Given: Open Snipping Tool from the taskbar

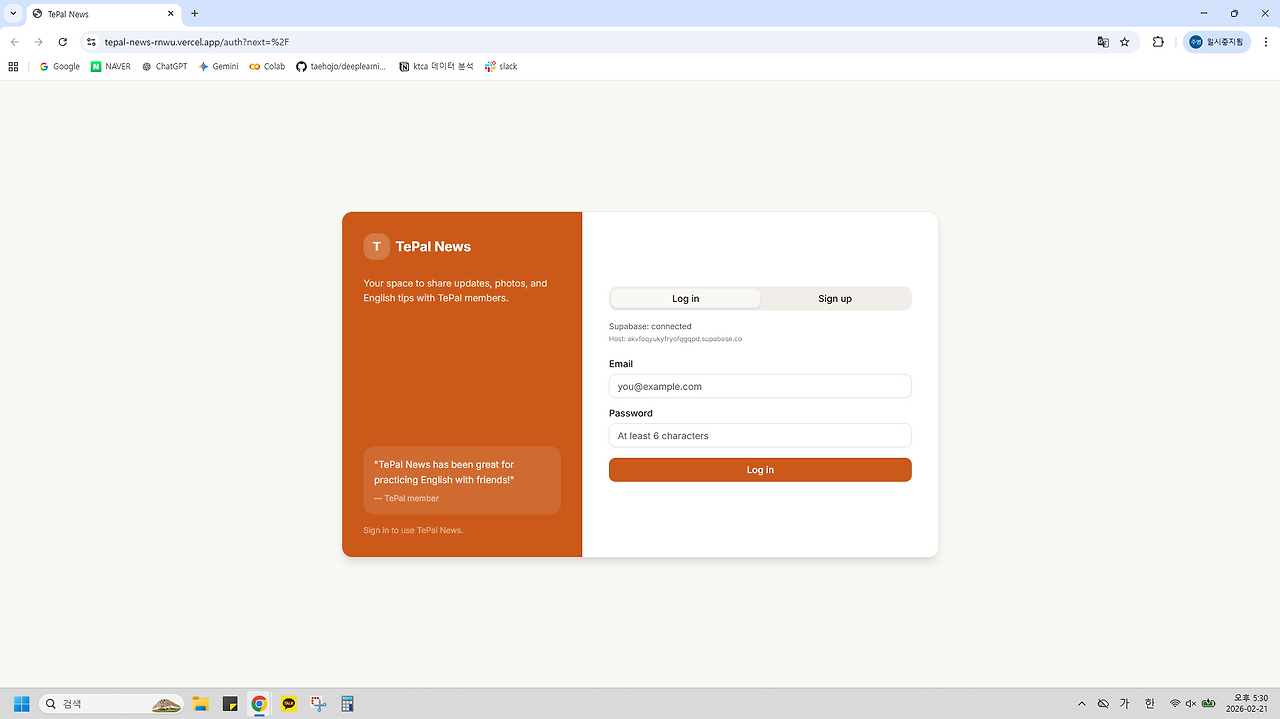Looking at the screenshot, I should click(x=318, y=704).
